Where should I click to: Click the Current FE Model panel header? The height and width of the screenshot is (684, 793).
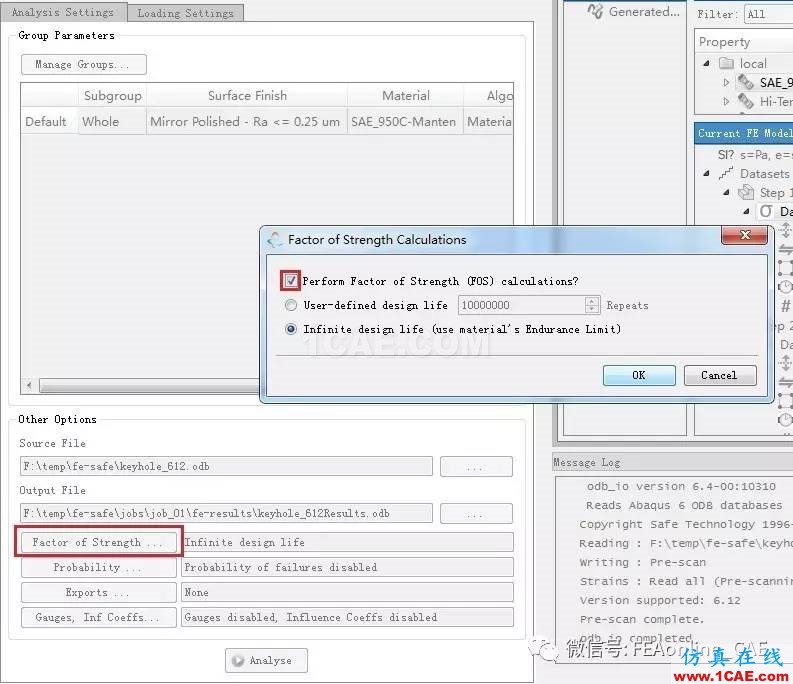743,133
